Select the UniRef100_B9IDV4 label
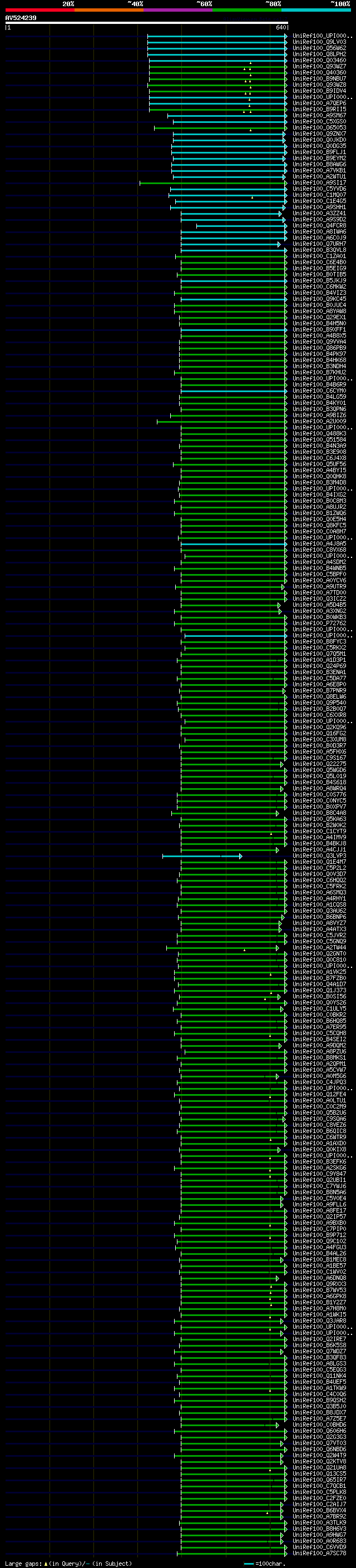Screen dimensions: 356x1568 319,91
